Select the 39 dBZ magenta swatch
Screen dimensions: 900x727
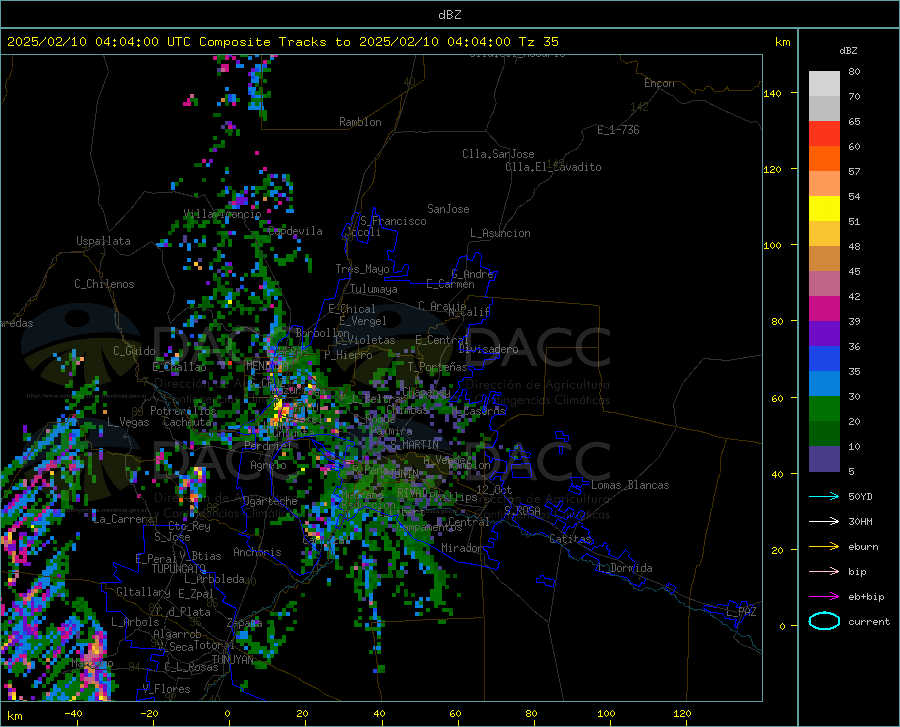[x=824, y=309]
